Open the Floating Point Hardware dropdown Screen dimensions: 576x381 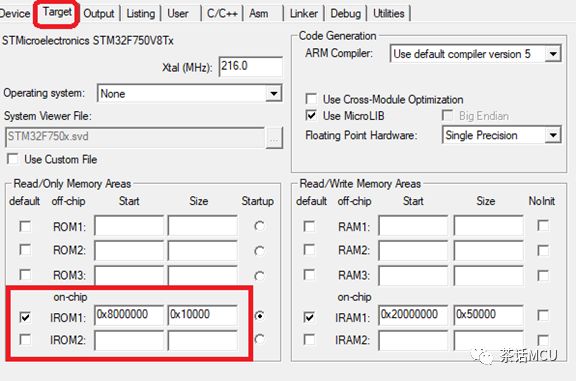pos(552,135)
